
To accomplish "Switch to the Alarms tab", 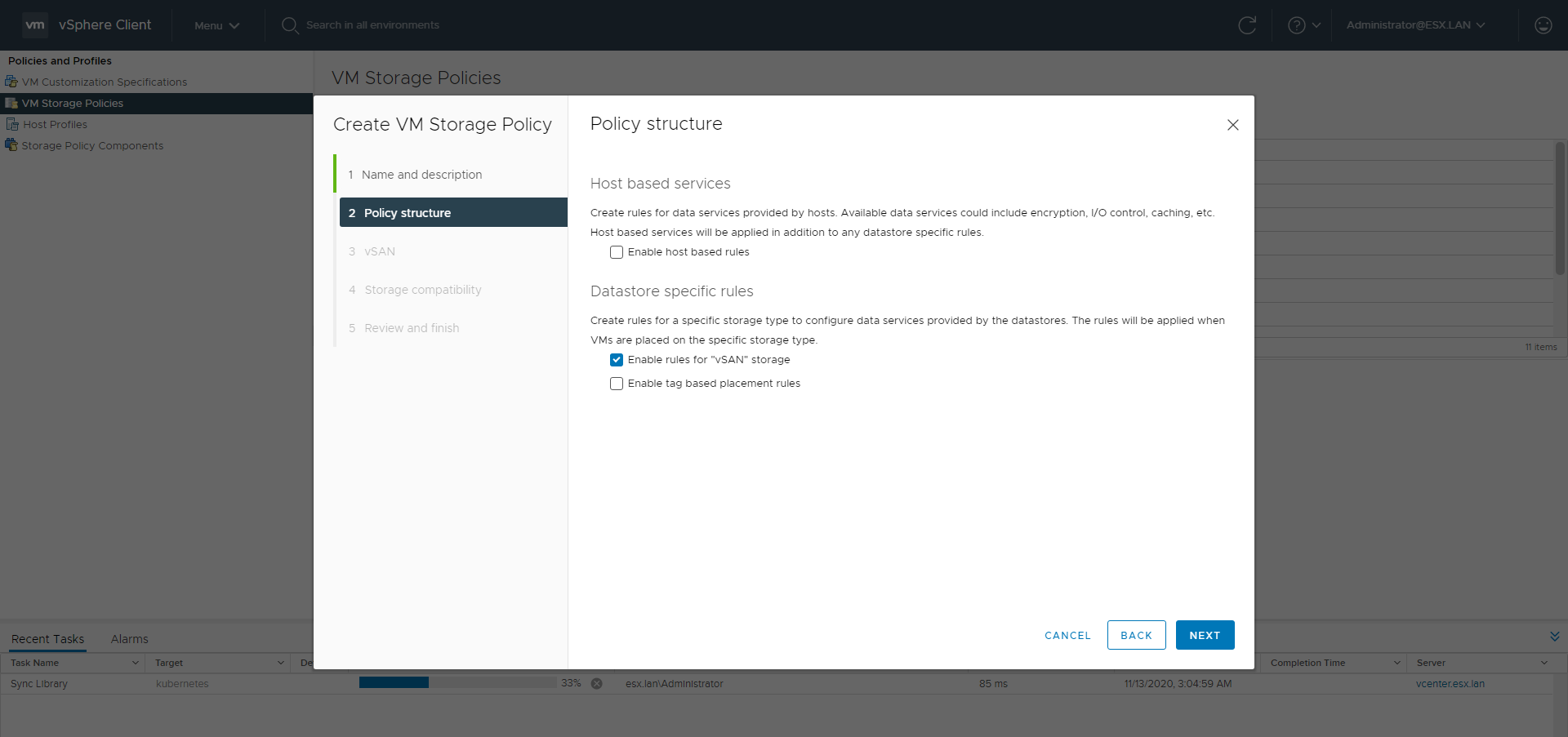I will [129, 639].
